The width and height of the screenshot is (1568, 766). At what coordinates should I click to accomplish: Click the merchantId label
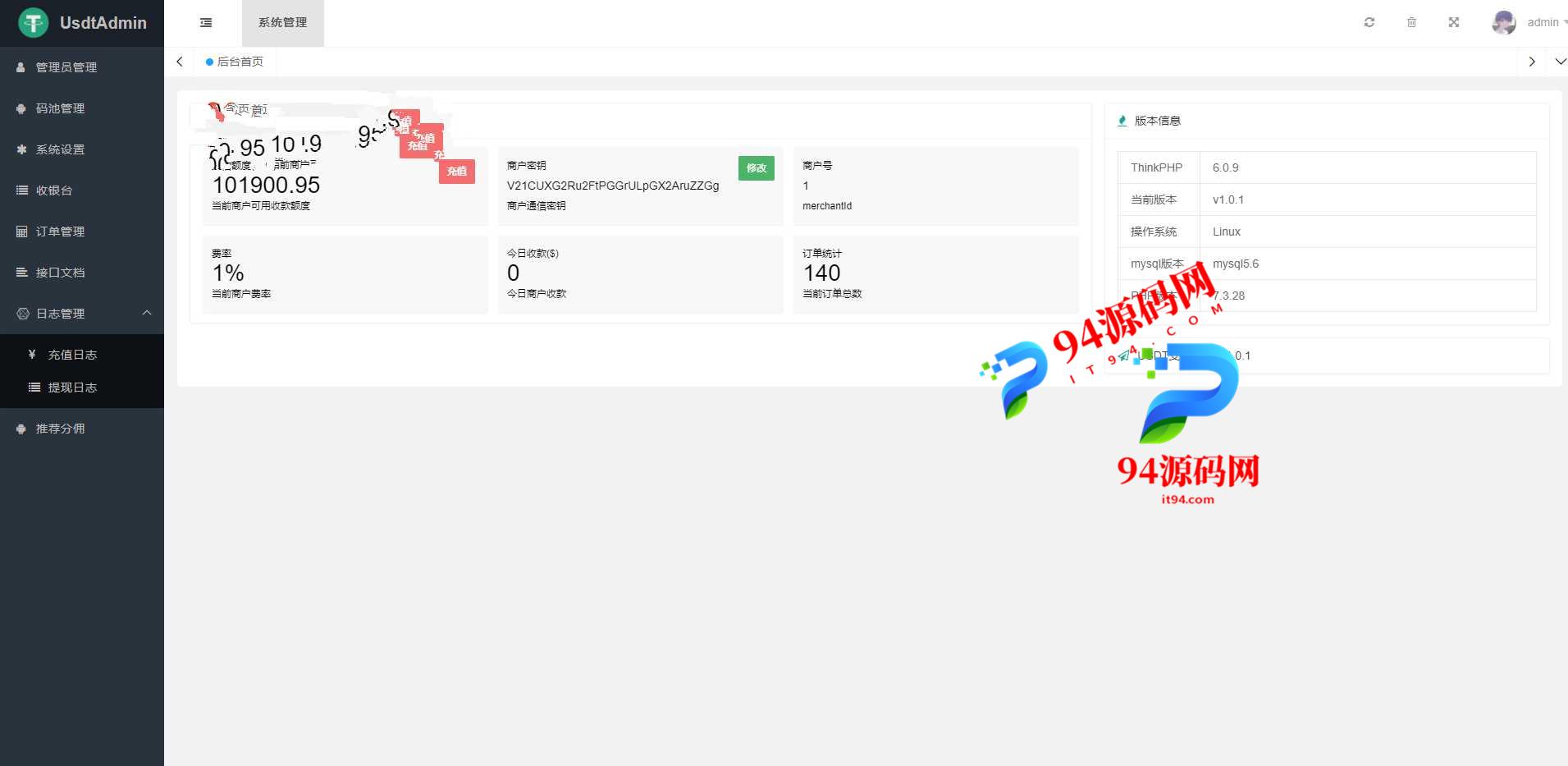tap(827, 206)
